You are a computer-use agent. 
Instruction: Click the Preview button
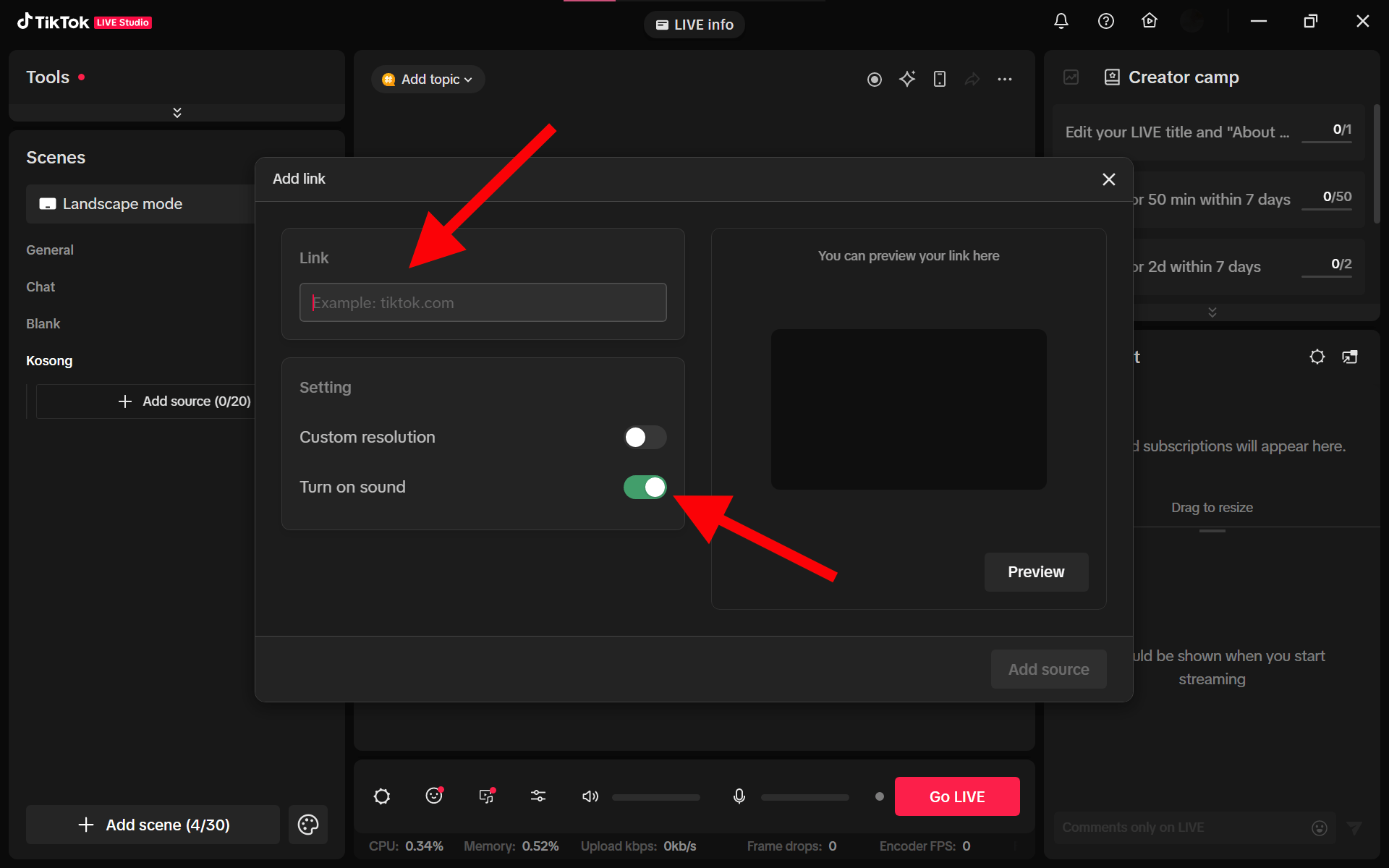point(1035,572)
